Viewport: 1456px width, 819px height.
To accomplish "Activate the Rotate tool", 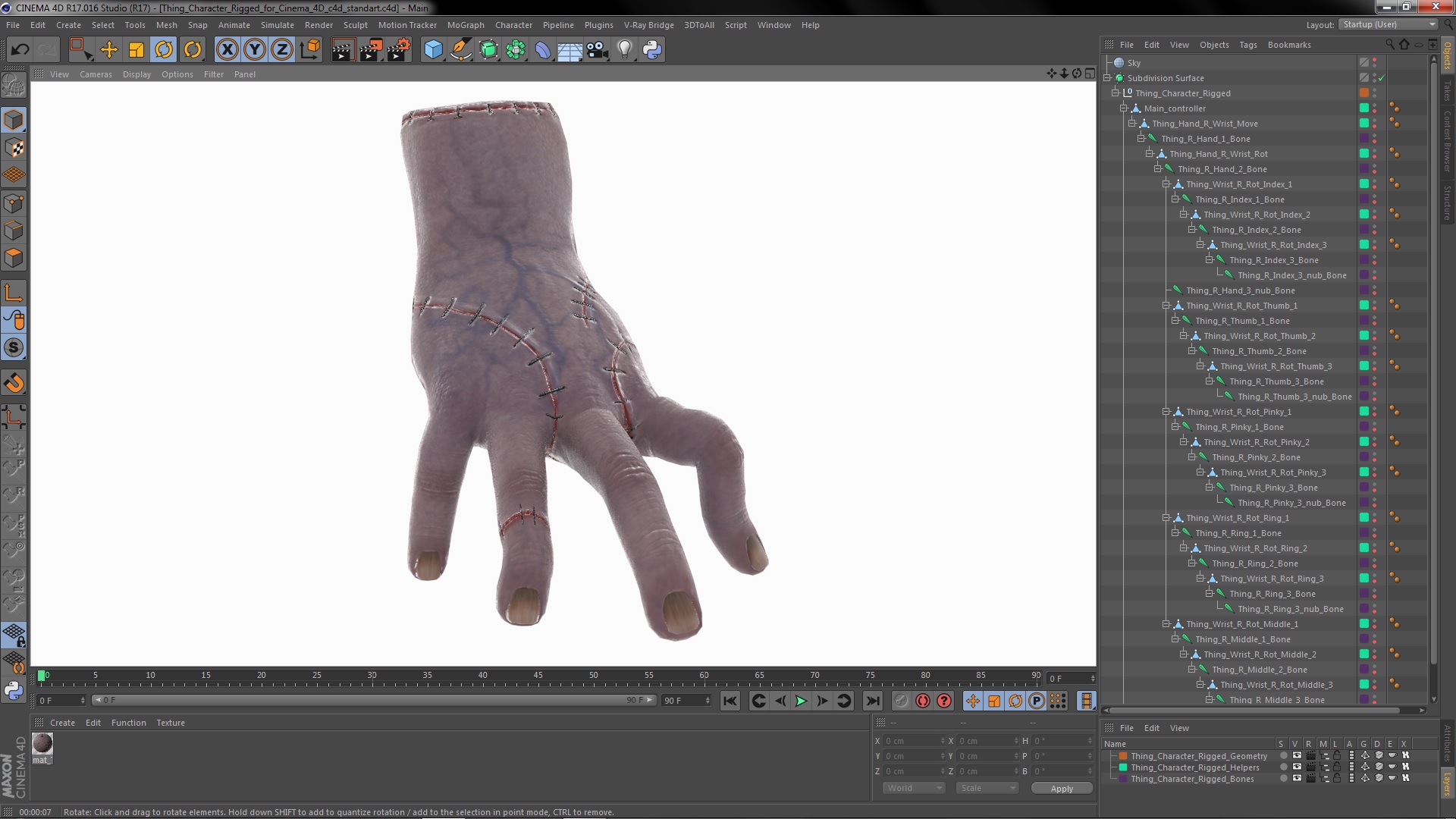I will (x=164, y=50).
